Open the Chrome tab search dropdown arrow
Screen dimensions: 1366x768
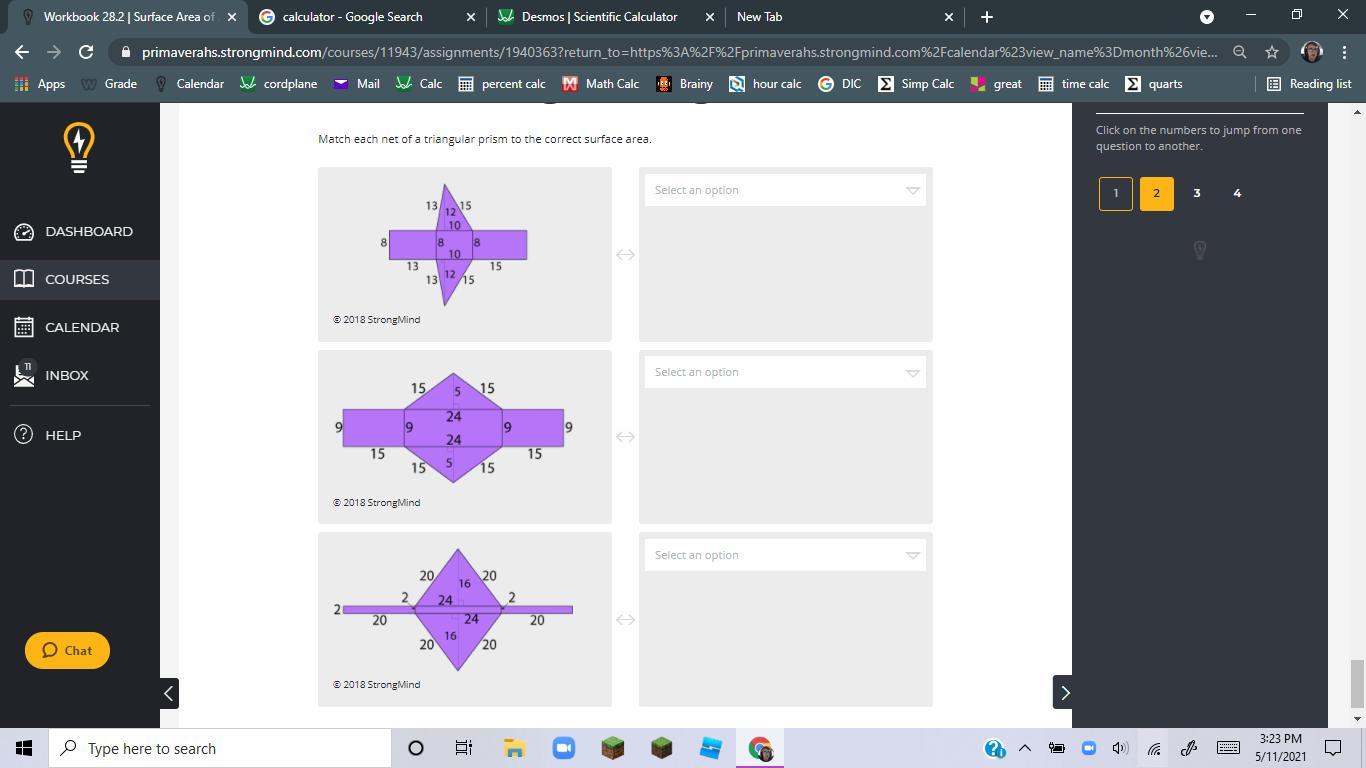(1207, 17)
